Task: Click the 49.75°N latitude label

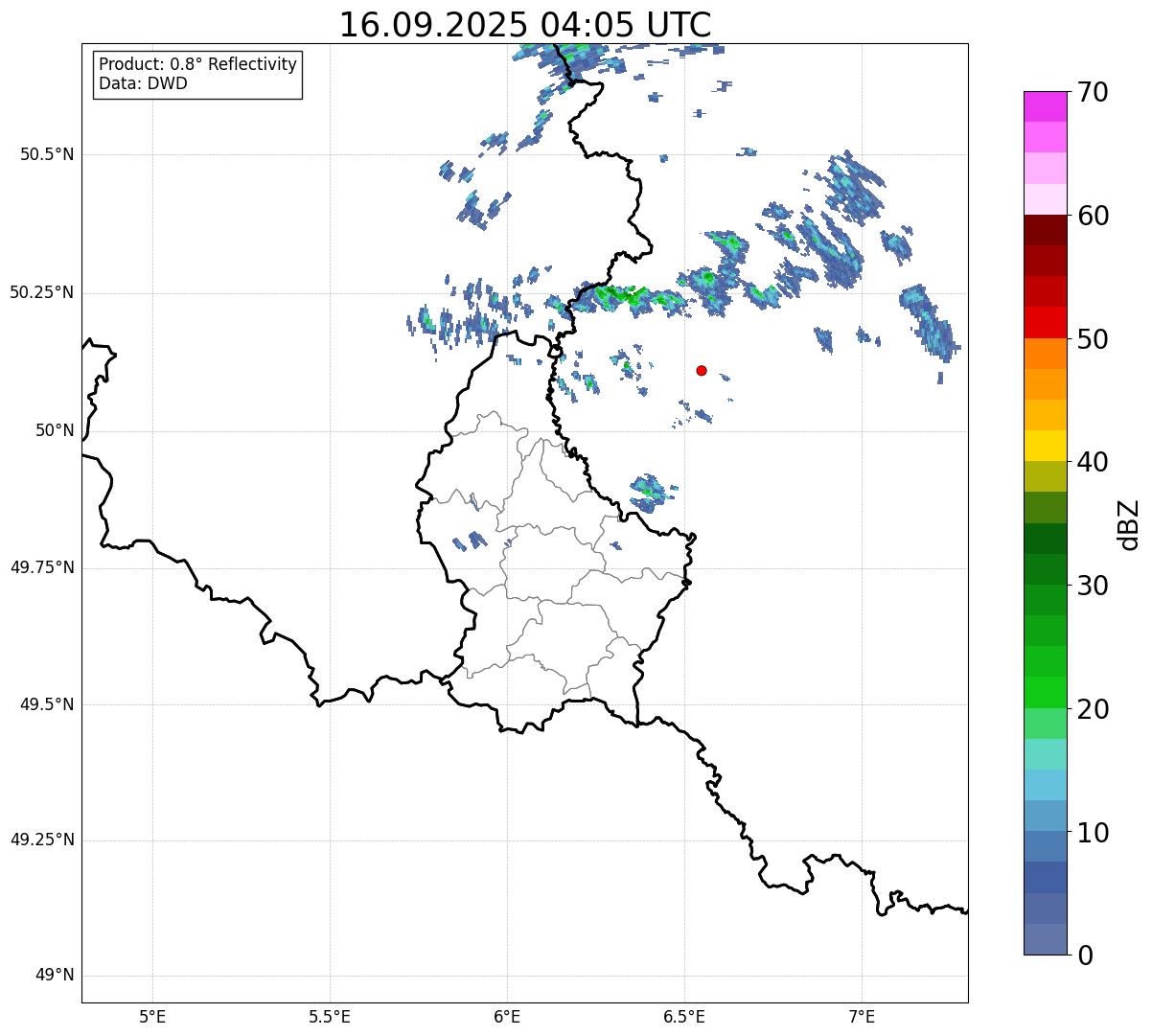Action: coord(42,567)
